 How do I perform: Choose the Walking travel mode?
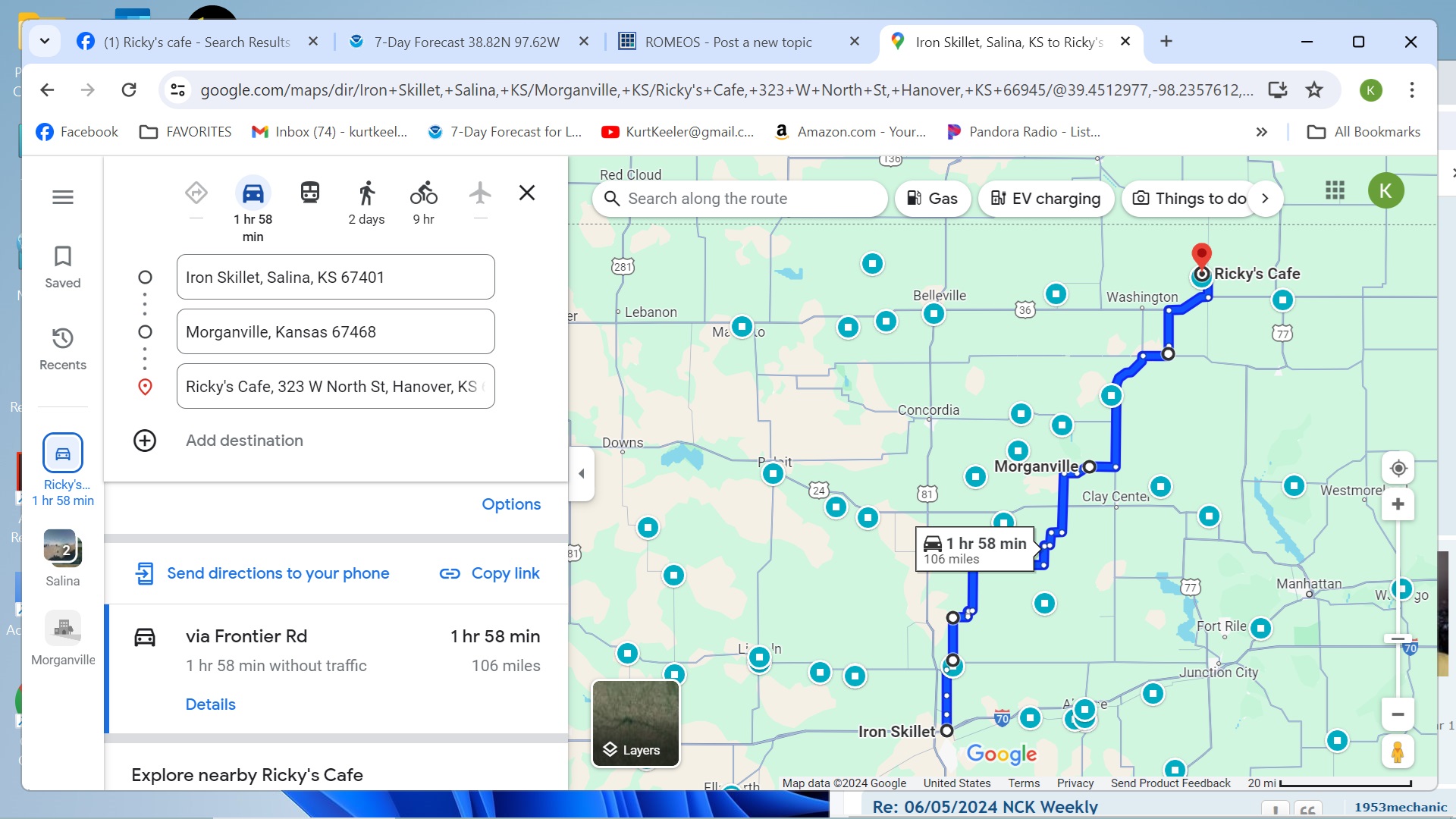coord(366,193)
